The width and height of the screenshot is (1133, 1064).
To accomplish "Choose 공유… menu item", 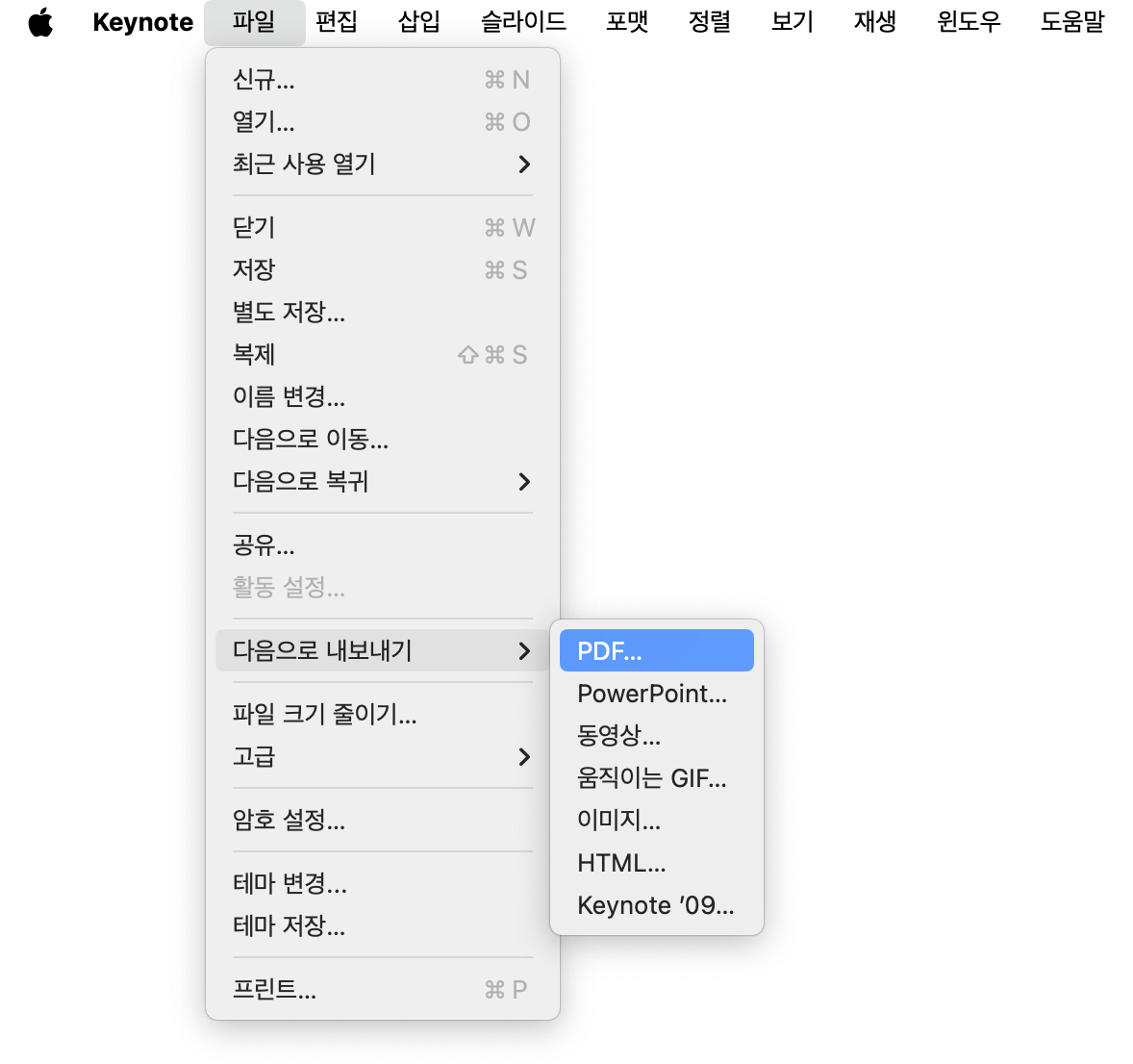I will pos(382,545).
